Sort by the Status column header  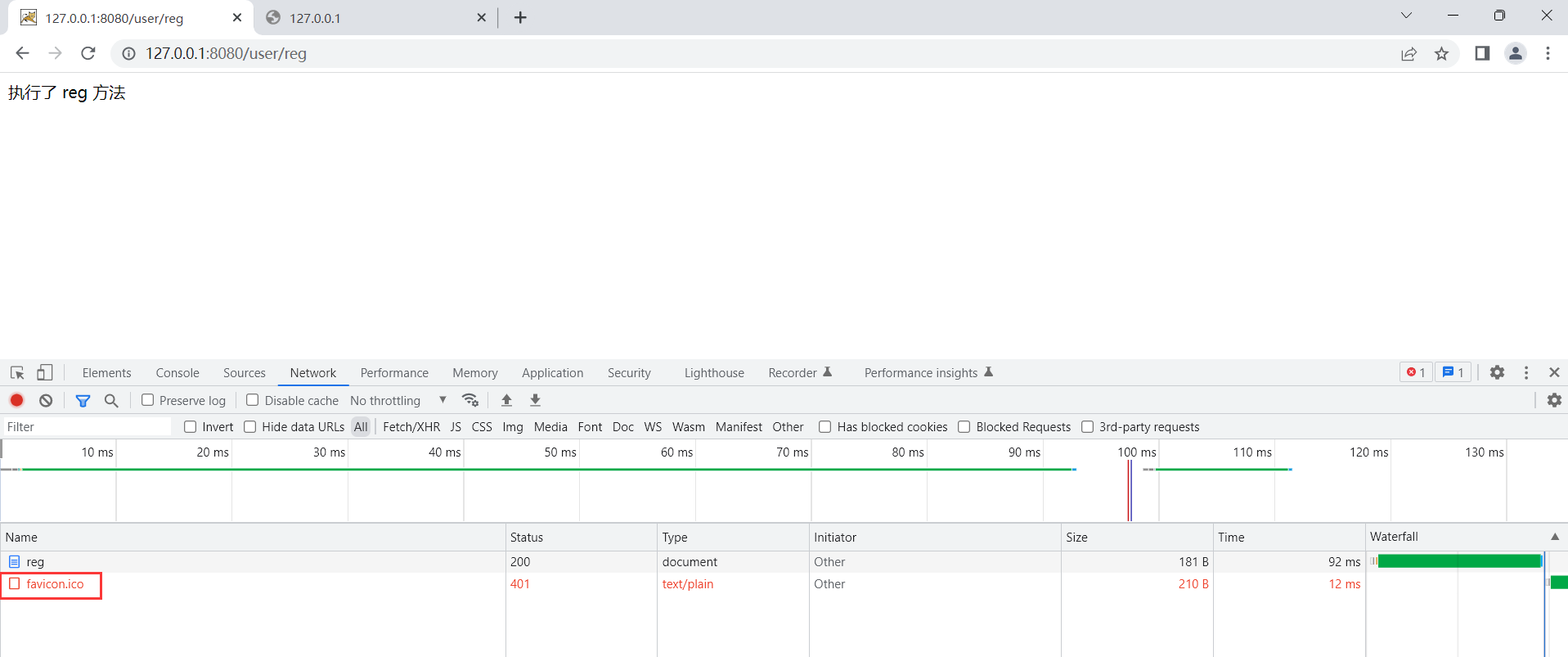581,538
